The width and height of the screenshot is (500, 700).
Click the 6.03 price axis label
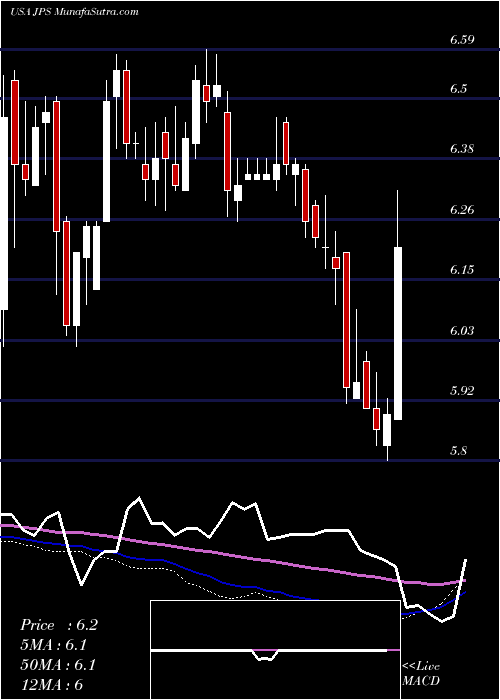click(x=462, y=331)
